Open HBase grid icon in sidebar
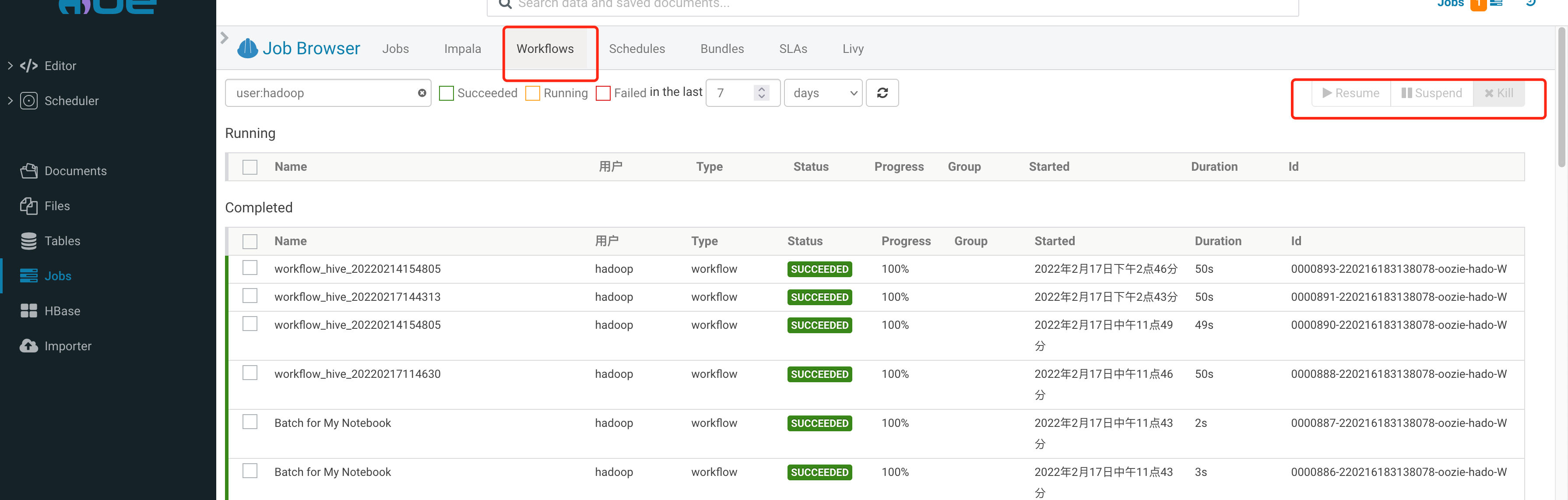 pos(28,310)
